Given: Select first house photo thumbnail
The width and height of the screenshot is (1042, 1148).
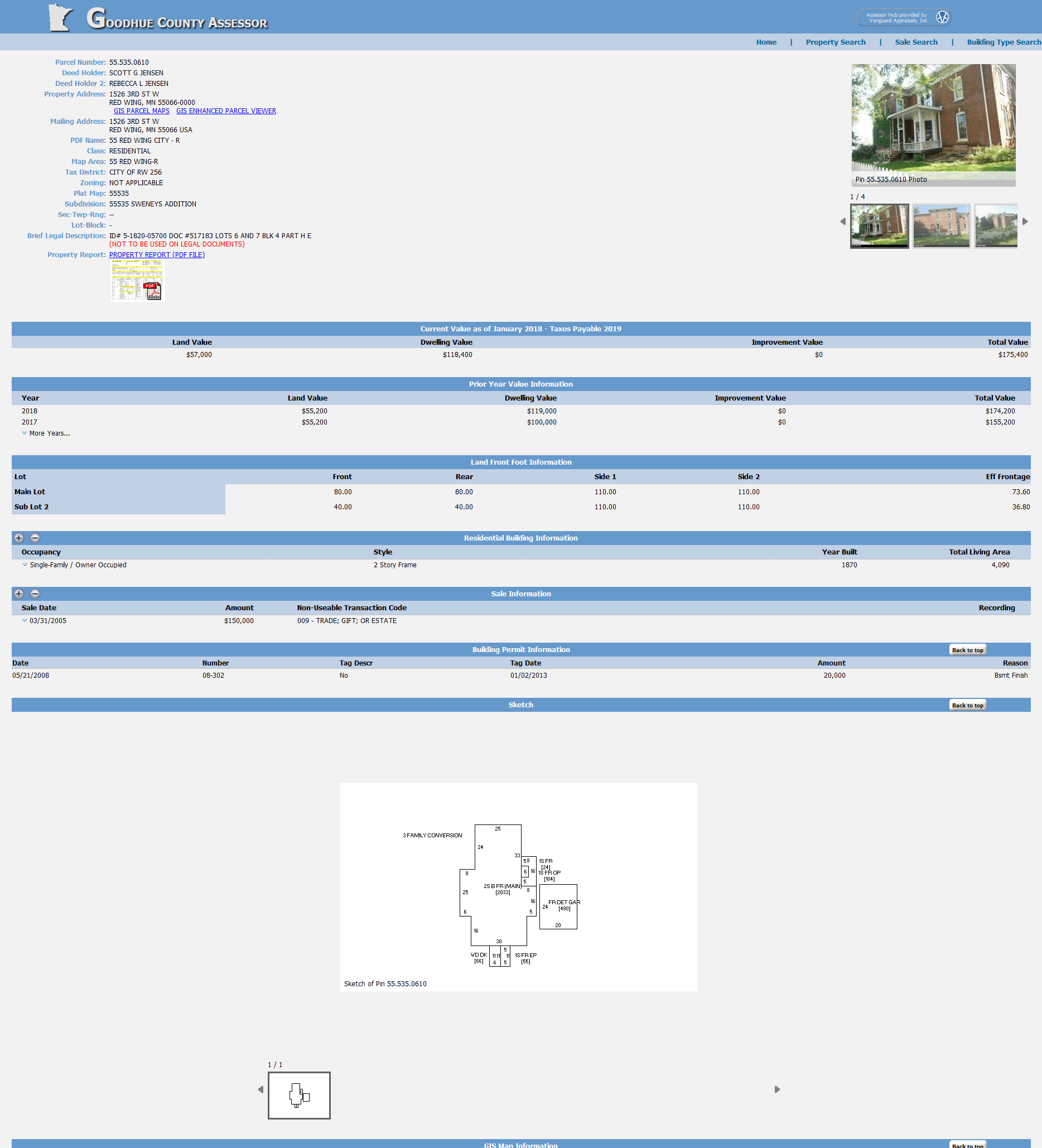Looking at the screenshot, I should click(879, 226).
